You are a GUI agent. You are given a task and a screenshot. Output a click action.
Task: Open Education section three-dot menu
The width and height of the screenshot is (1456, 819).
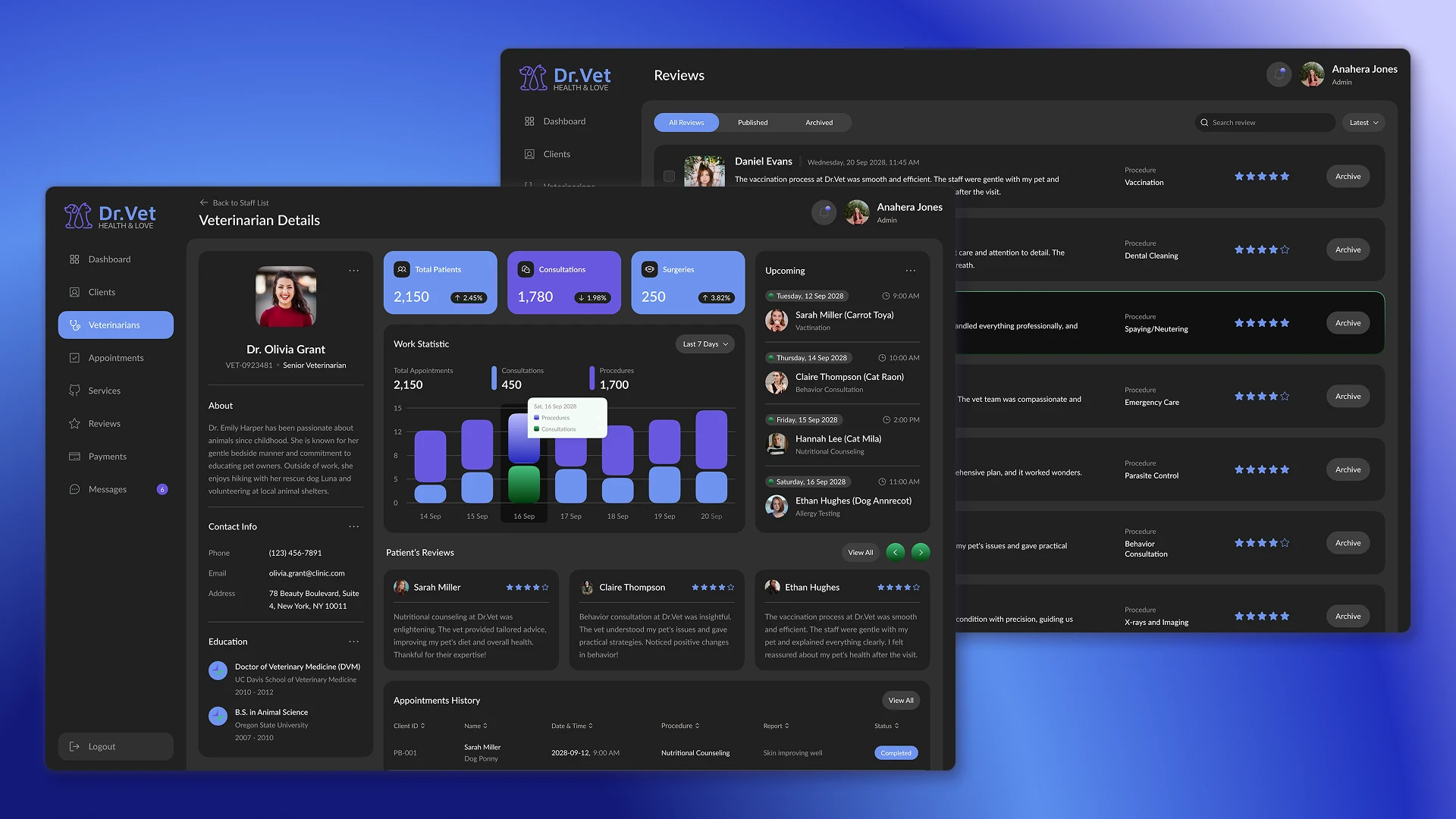pyautogui.click(x=353, y=642)
